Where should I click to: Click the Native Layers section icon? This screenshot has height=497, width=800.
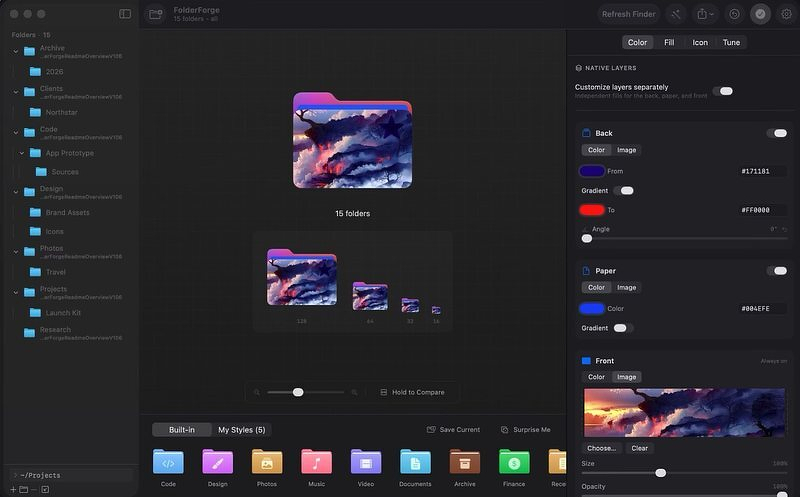(x=579, y=68)
